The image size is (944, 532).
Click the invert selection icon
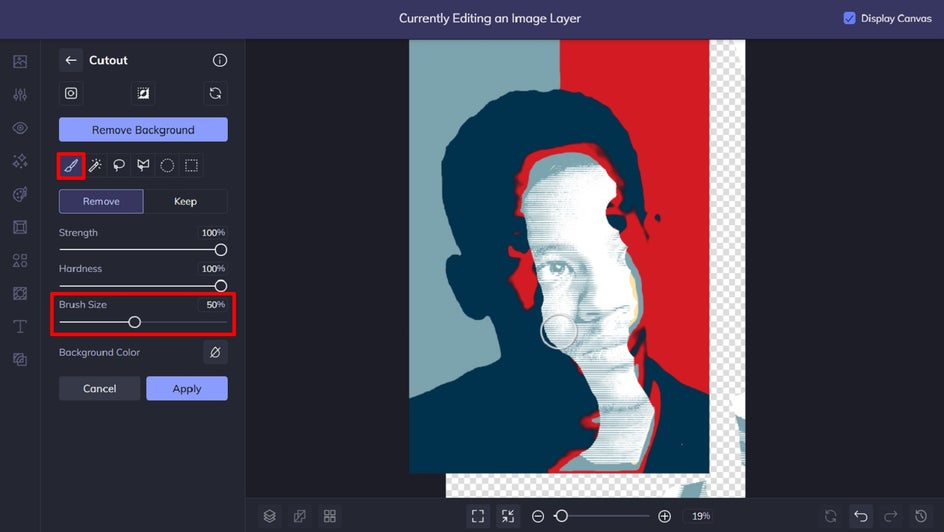pos(143,93)
